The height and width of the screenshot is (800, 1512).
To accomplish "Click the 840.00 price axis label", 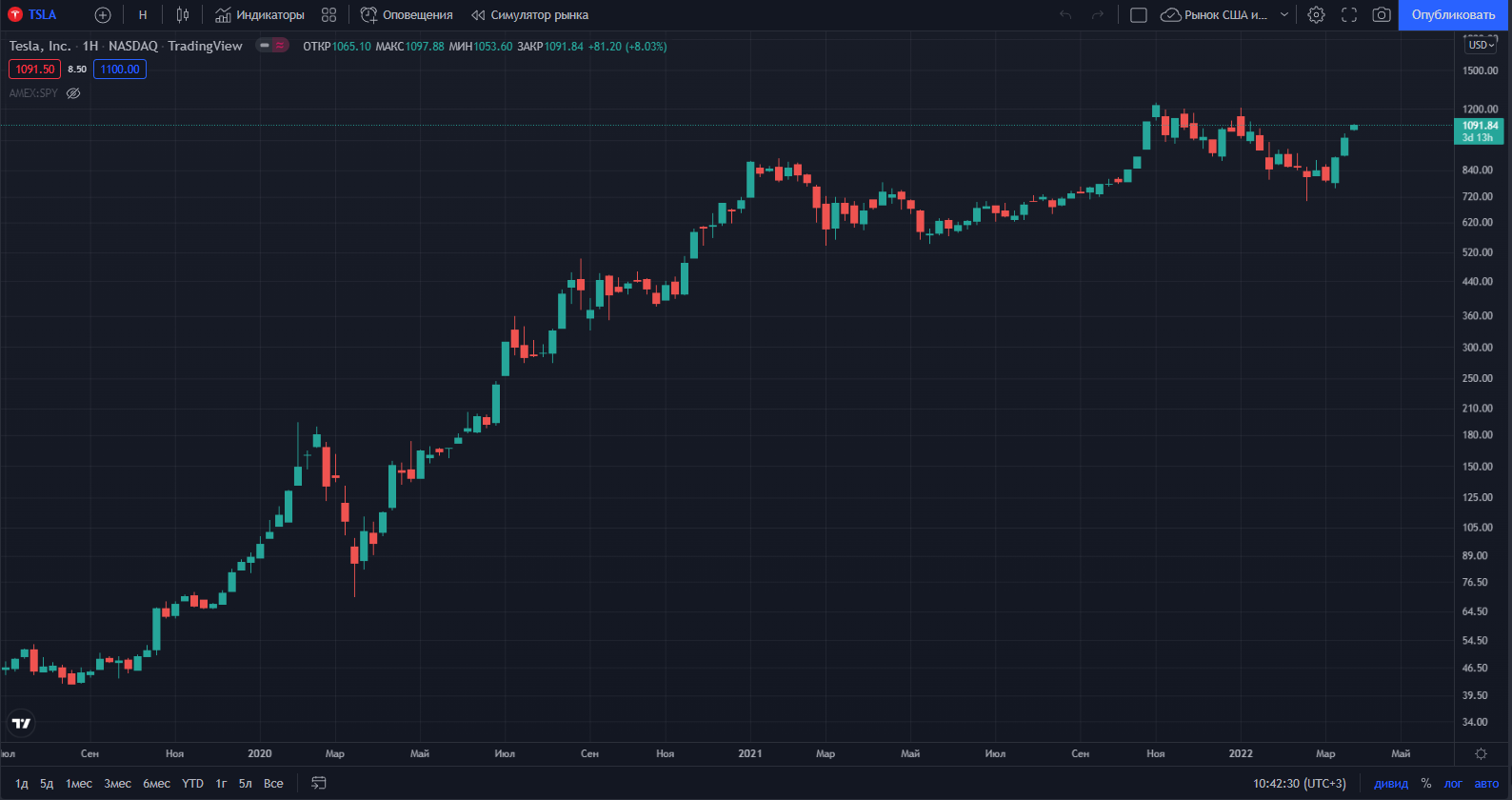I will [x=1478, y=170].
